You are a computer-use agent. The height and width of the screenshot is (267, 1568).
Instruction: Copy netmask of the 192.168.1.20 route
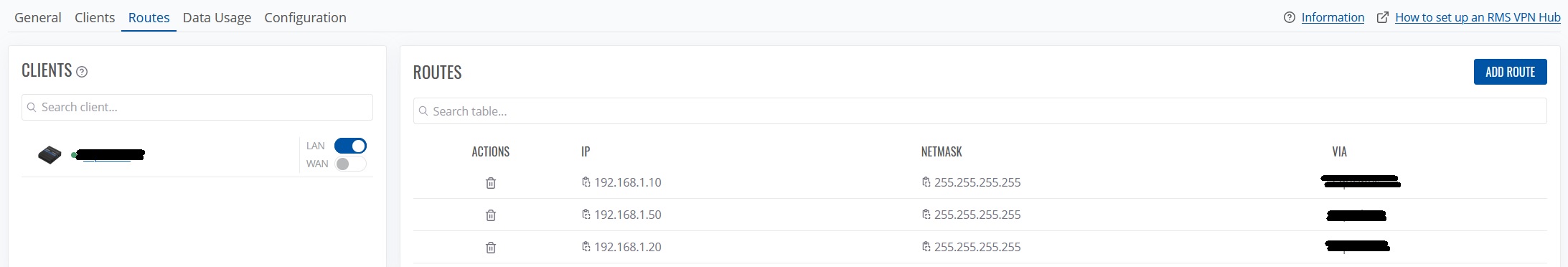click(x=926, y=247)
